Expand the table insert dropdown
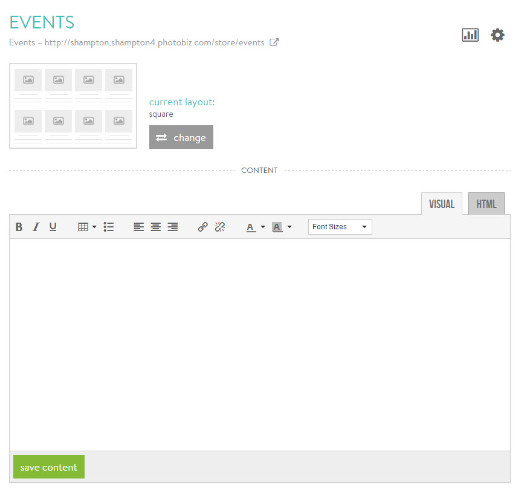The image size is (530, 490). point(94,227)
